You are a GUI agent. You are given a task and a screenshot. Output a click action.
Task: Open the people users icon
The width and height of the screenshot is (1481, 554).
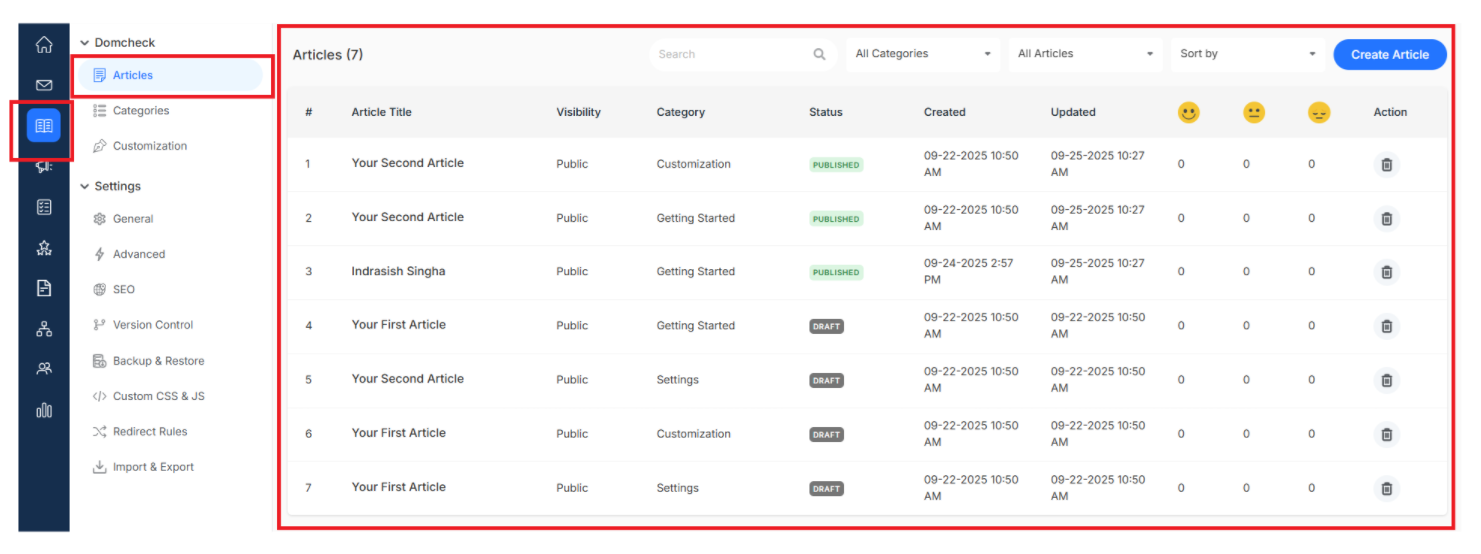click(44, 369)
